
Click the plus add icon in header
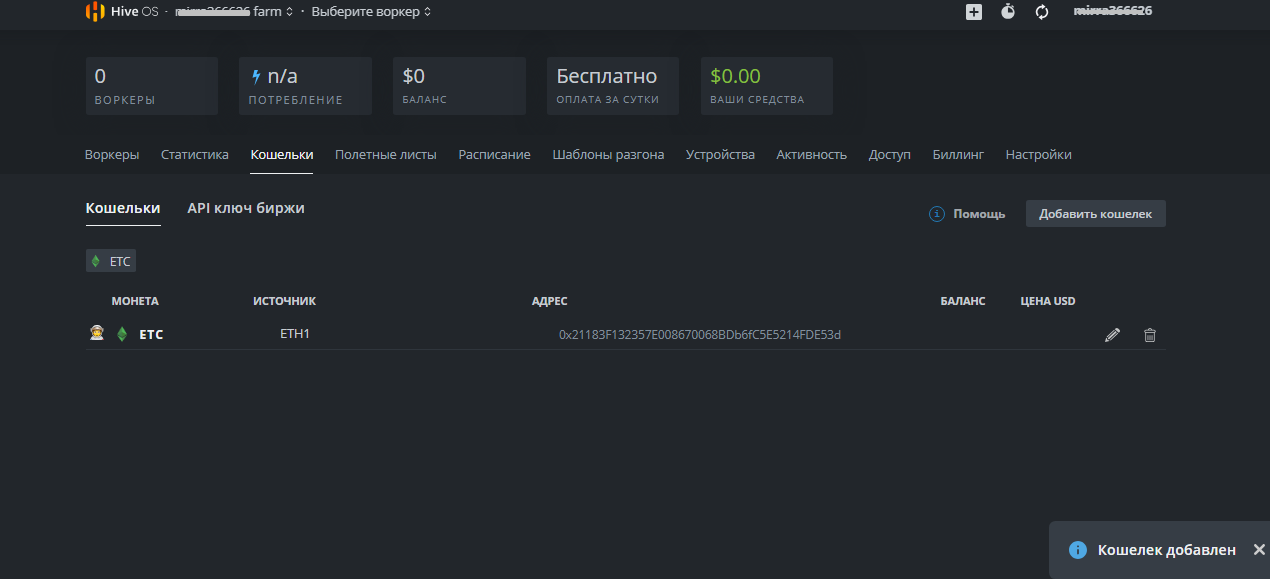pyautogui.click(x=974, y=12)
